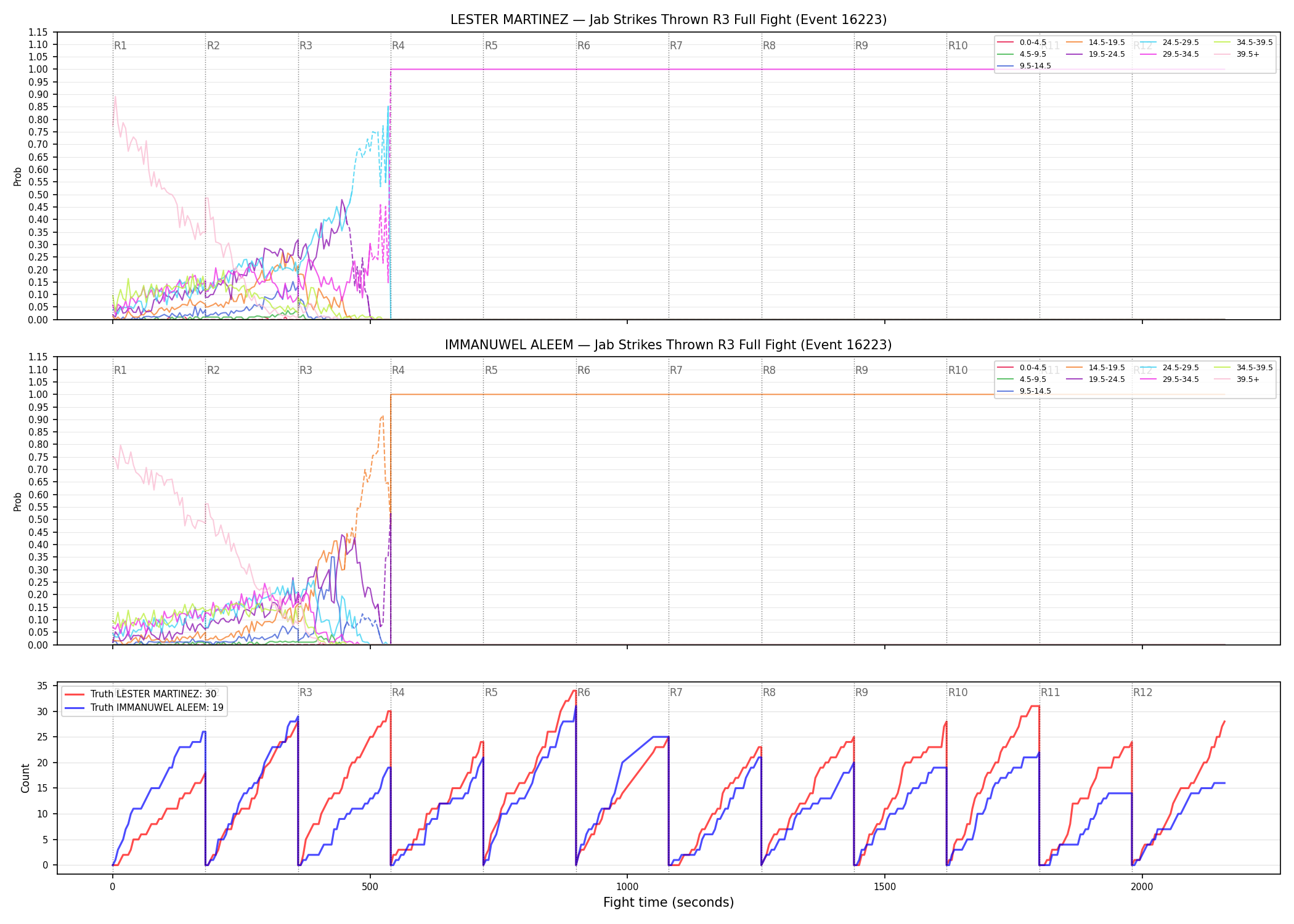The image size is (1294, 924).
Task: Click the 'Prob' label of the Aleem chart
Action: click(18, 501)
